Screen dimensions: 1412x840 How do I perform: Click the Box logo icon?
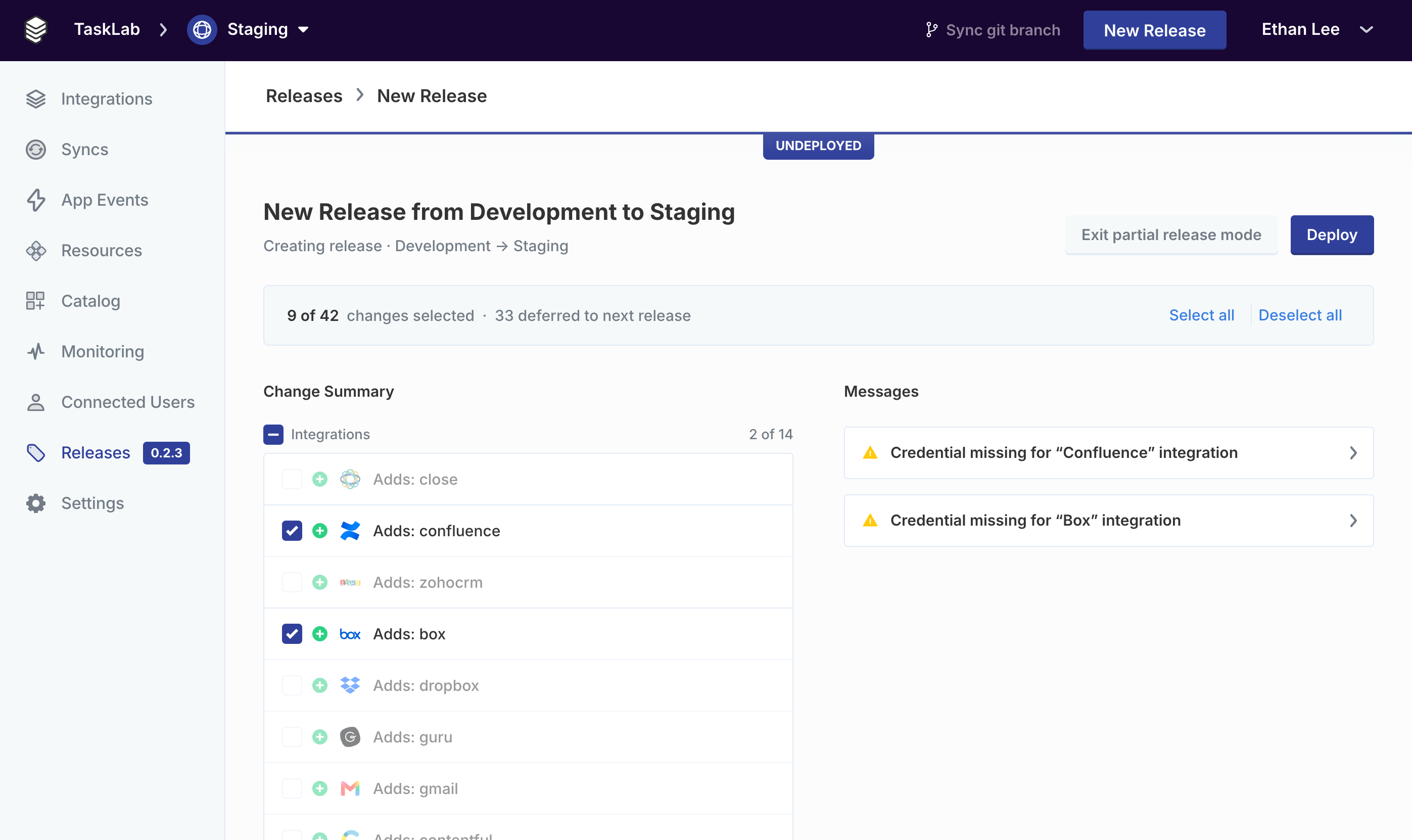pyautogui.click(x=350, y=634)
